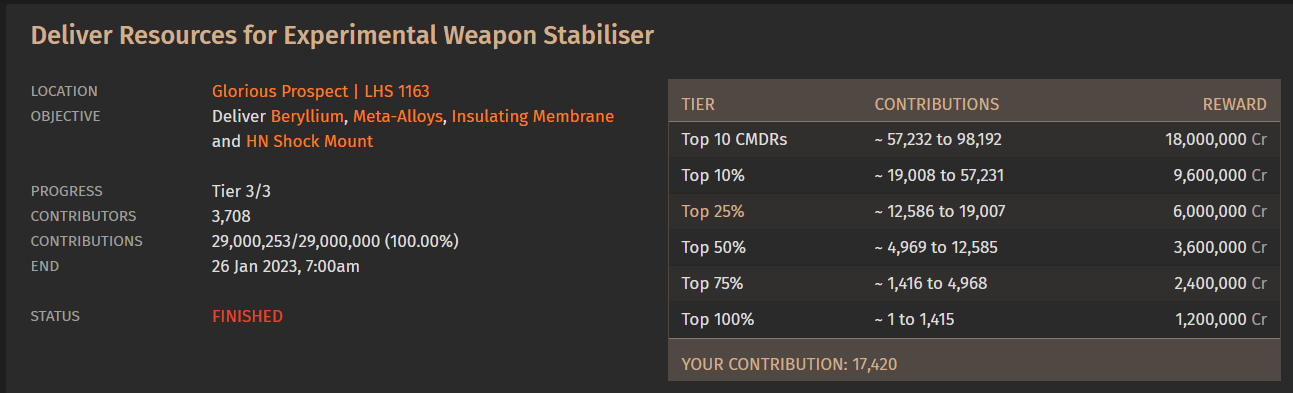Click the FINISHED status text
Viewport: 1293px width, 393px height.
(x=247, y=317)
